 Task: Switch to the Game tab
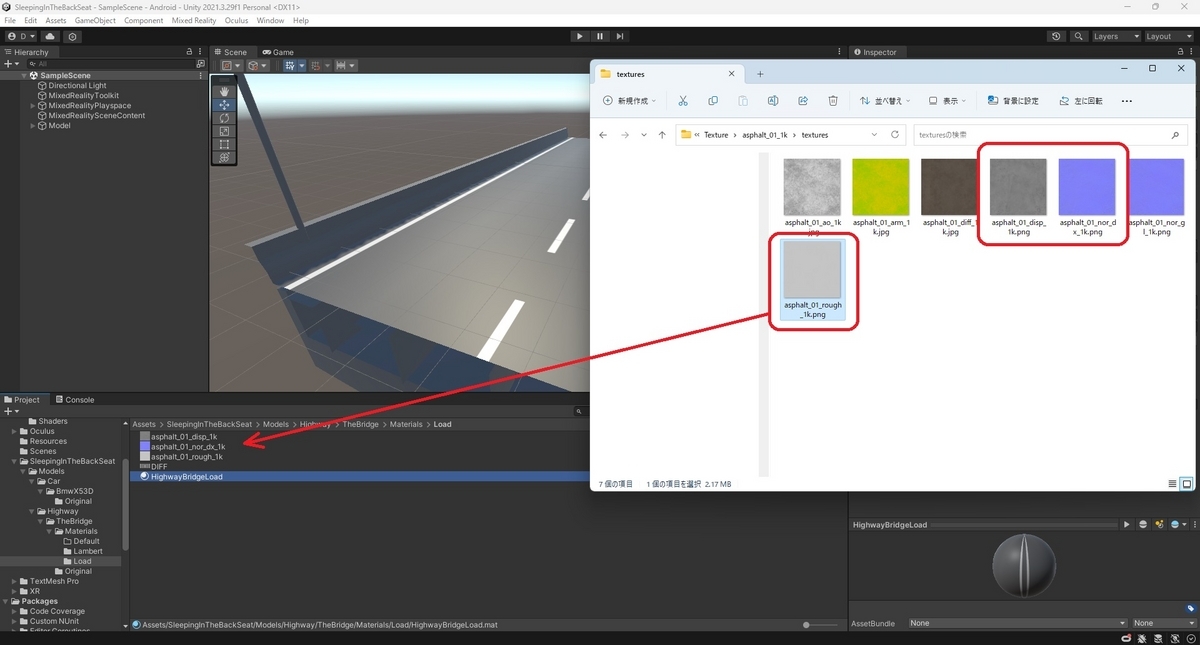tap(278, 51)
